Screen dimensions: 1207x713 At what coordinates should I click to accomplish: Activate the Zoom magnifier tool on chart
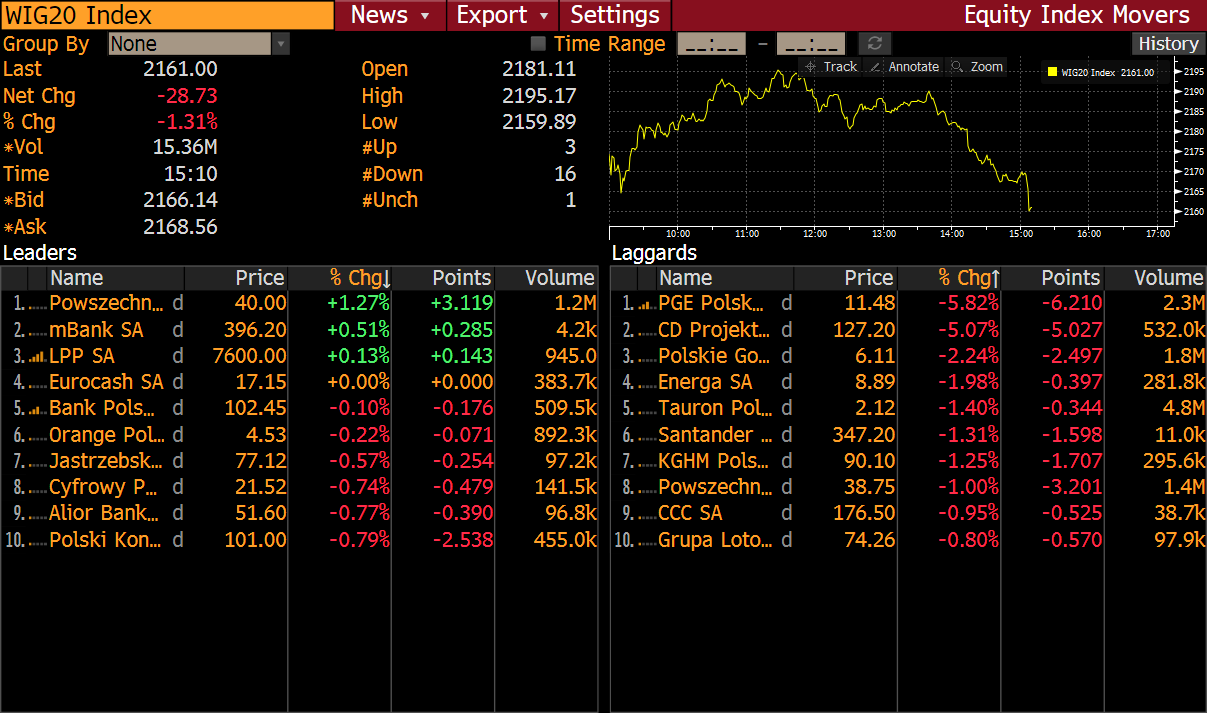(977, 67)
